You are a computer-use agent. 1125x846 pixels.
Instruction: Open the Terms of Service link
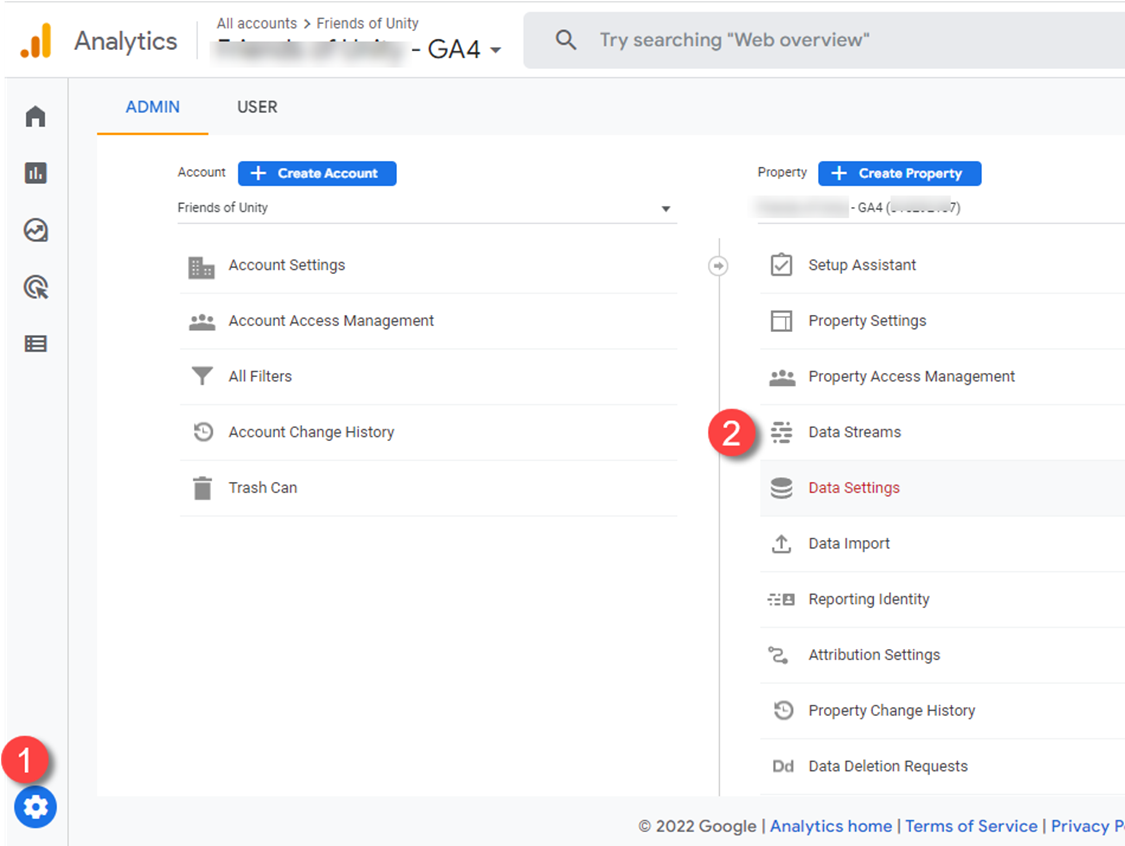coord(971,827)
